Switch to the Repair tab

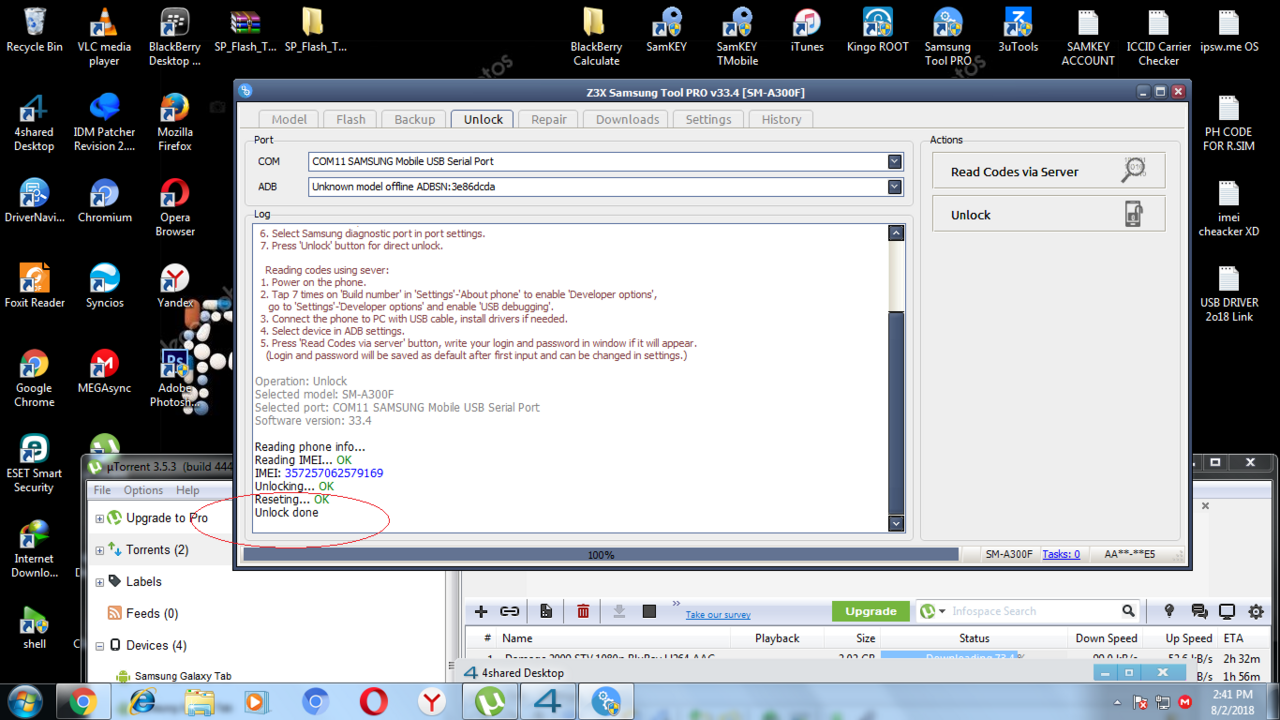[549, 119]
